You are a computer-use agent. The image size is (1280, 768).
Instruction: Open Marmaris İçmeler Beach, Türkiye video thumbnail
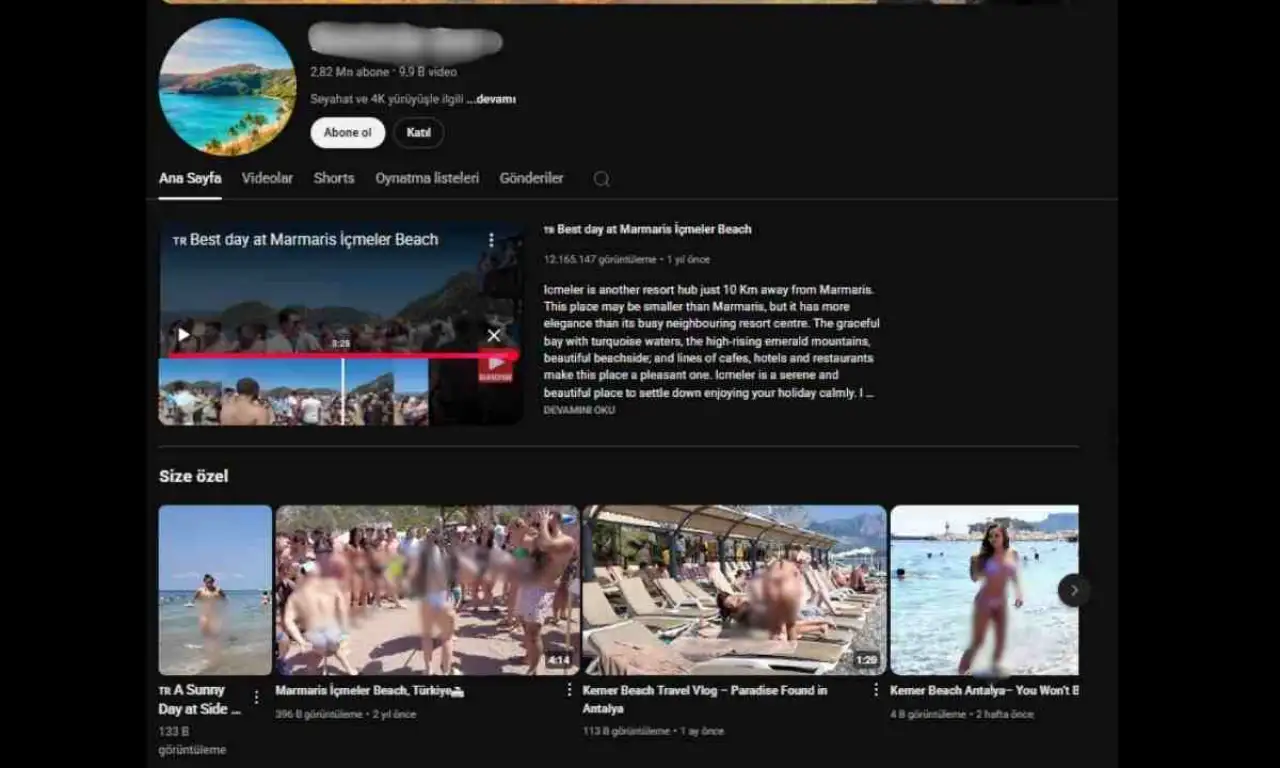click(x=427, y=590)
